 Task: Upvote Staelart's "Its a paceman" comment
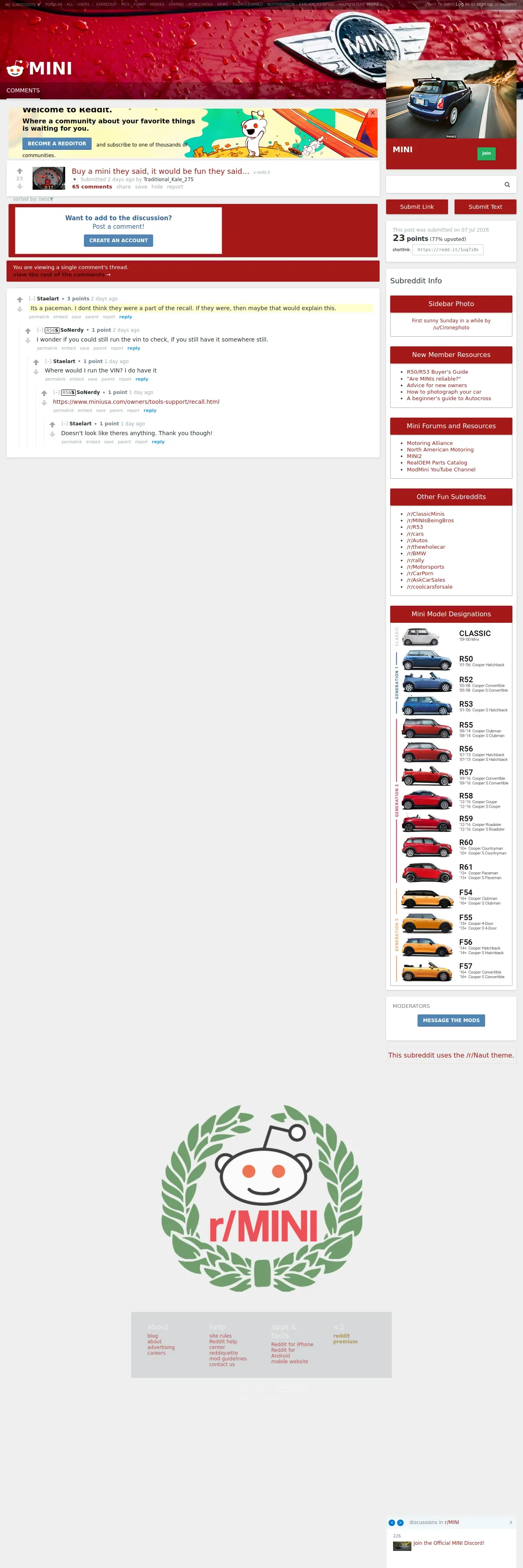[x=20, y=300]
